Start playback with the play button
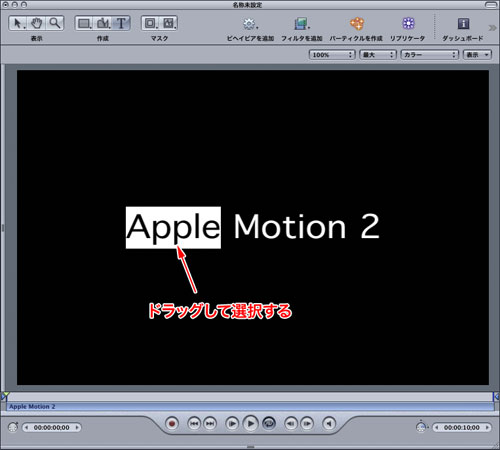The height and width of the screenshot is (450, 500). tap(251, 424)
